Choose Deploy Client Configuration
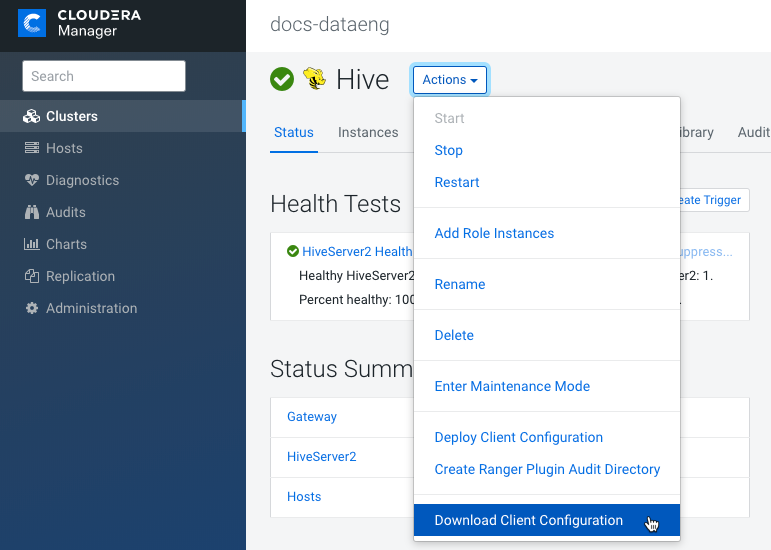 tap(518, 437)
